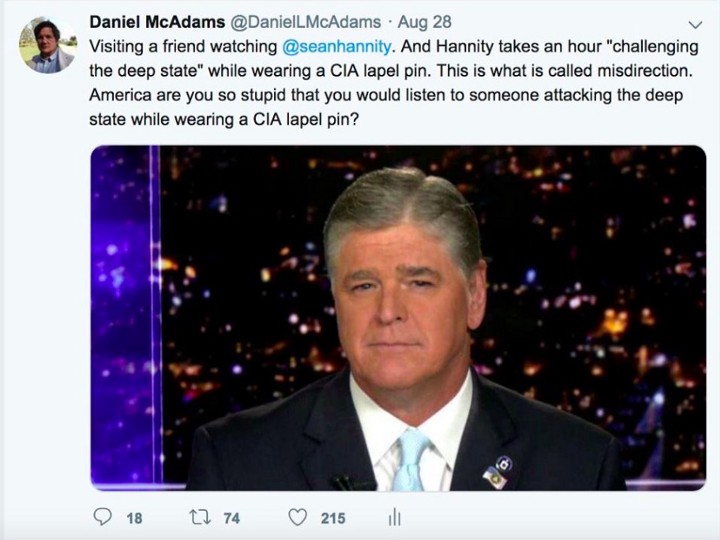The width and height of the screenshot is (720, 540).
Task: Click the like count 215
Action: click(333, 518)
